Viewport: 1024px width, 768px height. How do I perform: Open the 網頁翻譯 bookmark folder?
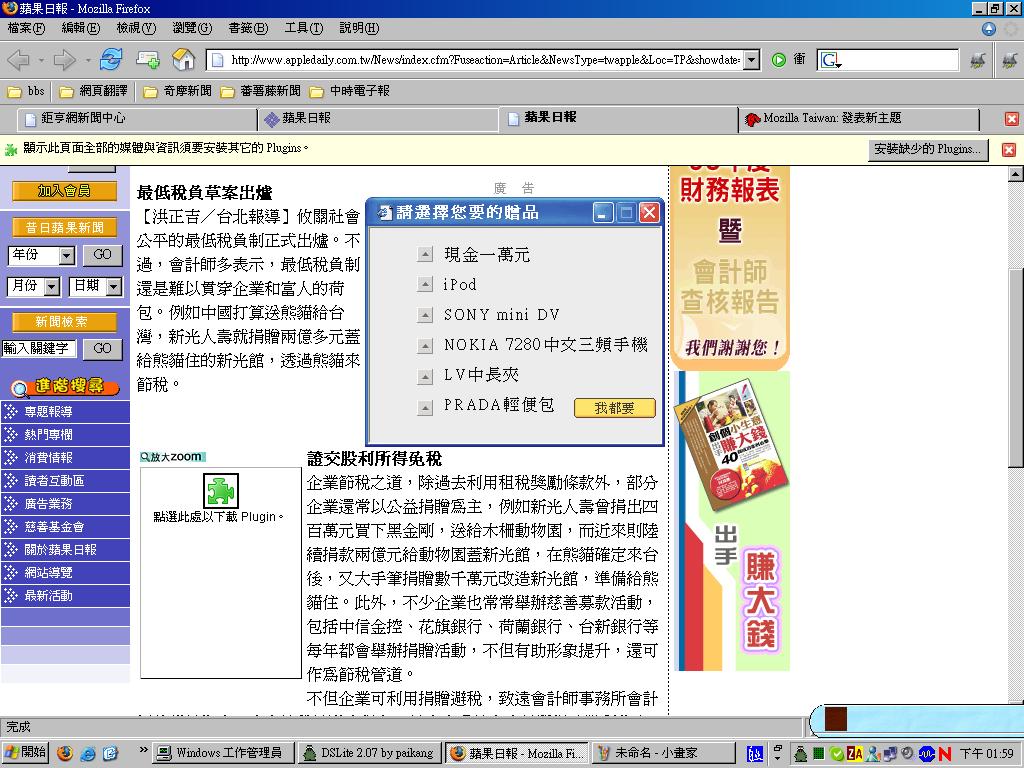pos(93,91)
